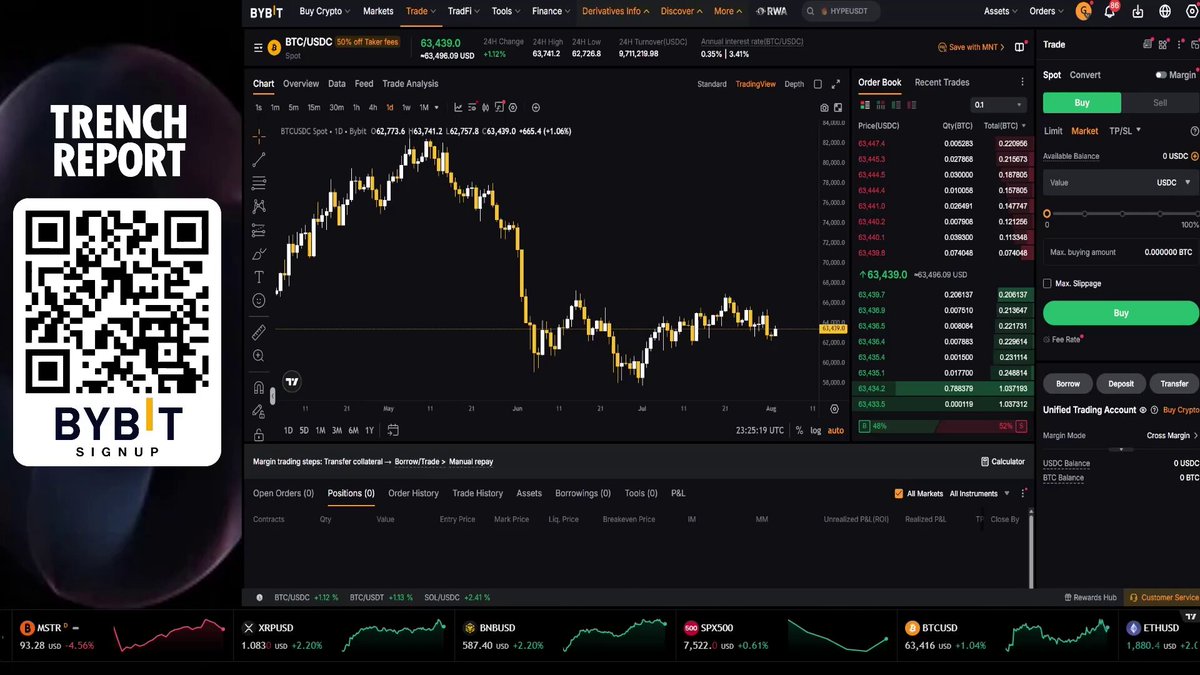Open the emoji sticker tool

(259, 300)
